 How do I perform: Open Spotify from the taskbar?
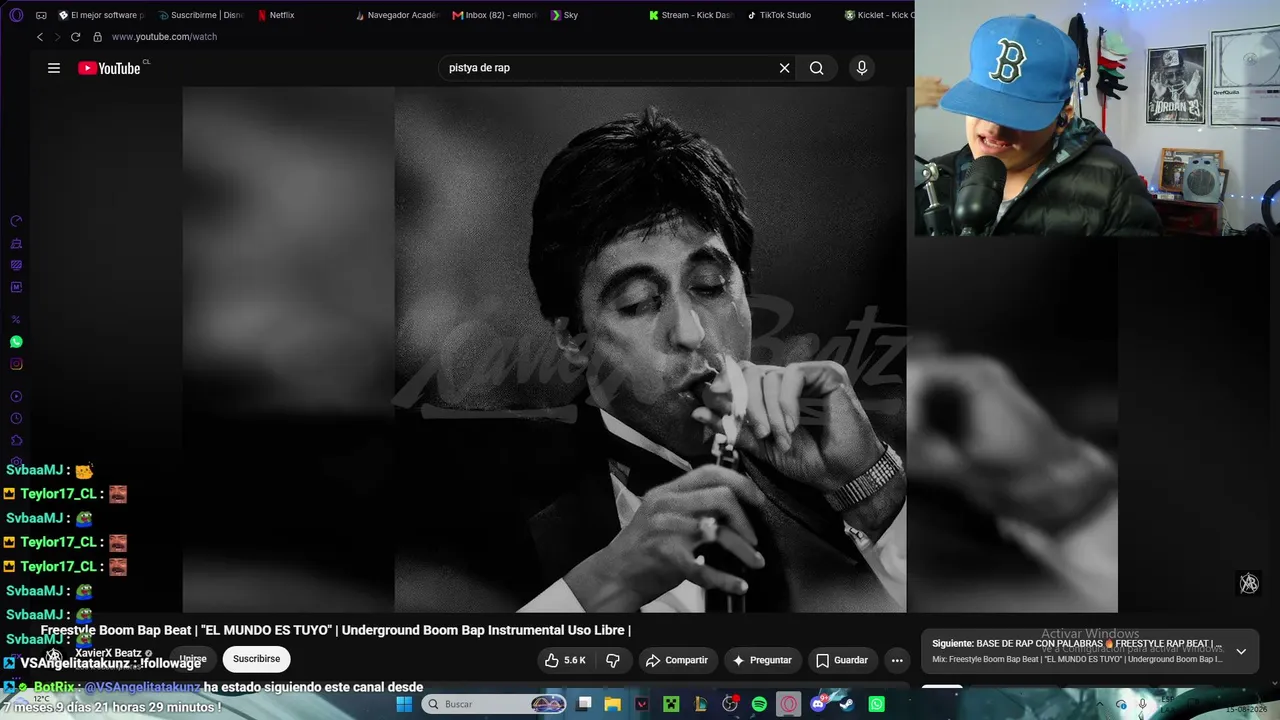point(759,704)
